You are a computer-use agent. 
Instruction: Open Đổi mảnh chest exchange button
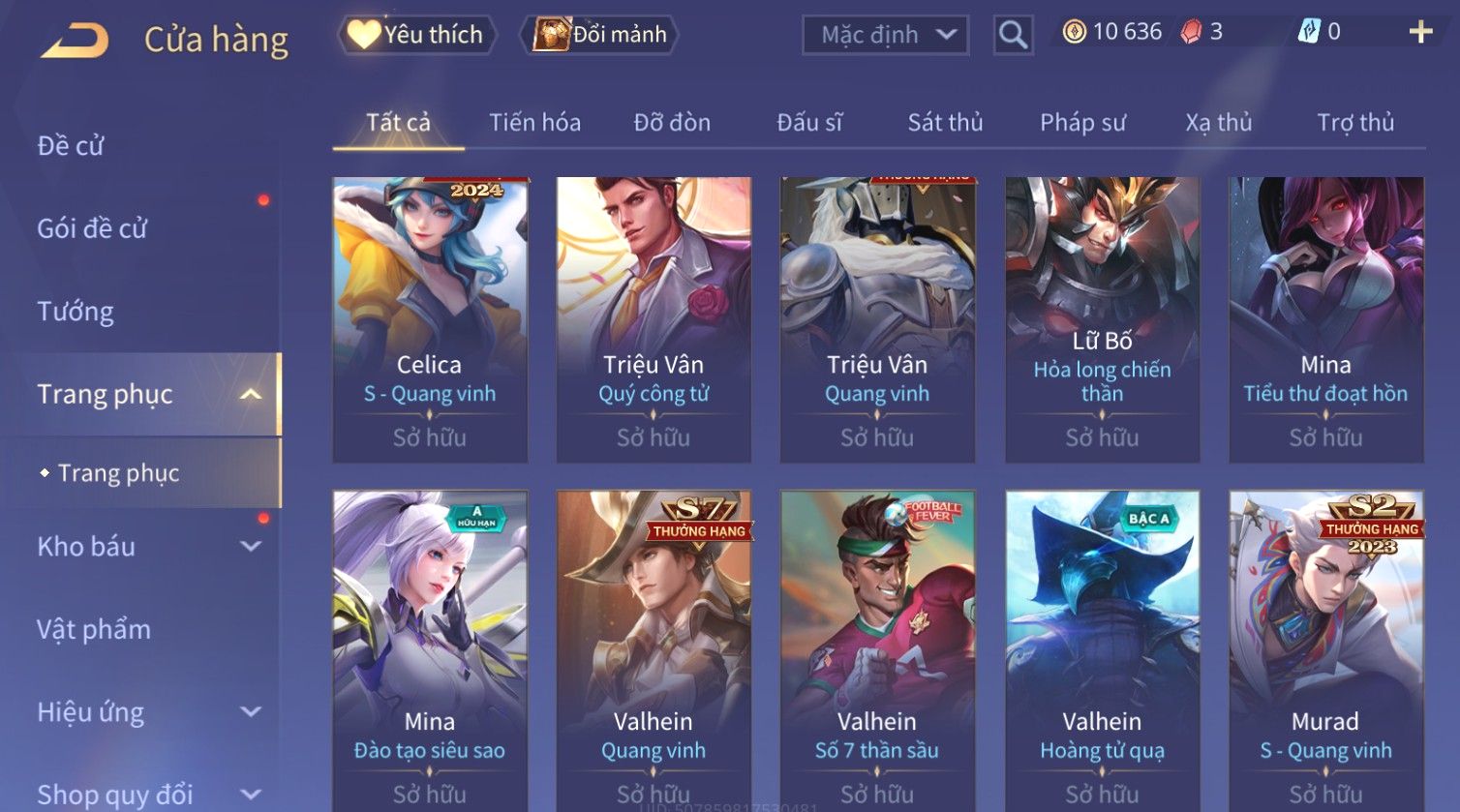point(601,35)
